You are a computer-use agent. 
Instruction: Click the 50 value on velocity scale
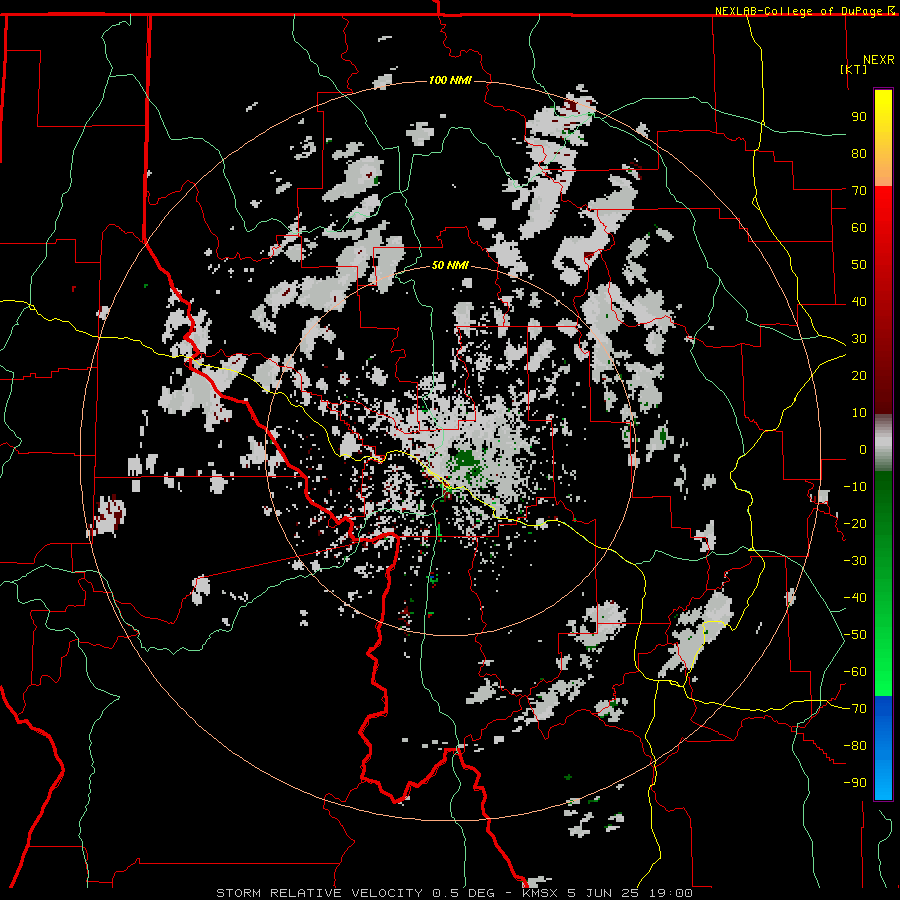[x=859, y=265]
